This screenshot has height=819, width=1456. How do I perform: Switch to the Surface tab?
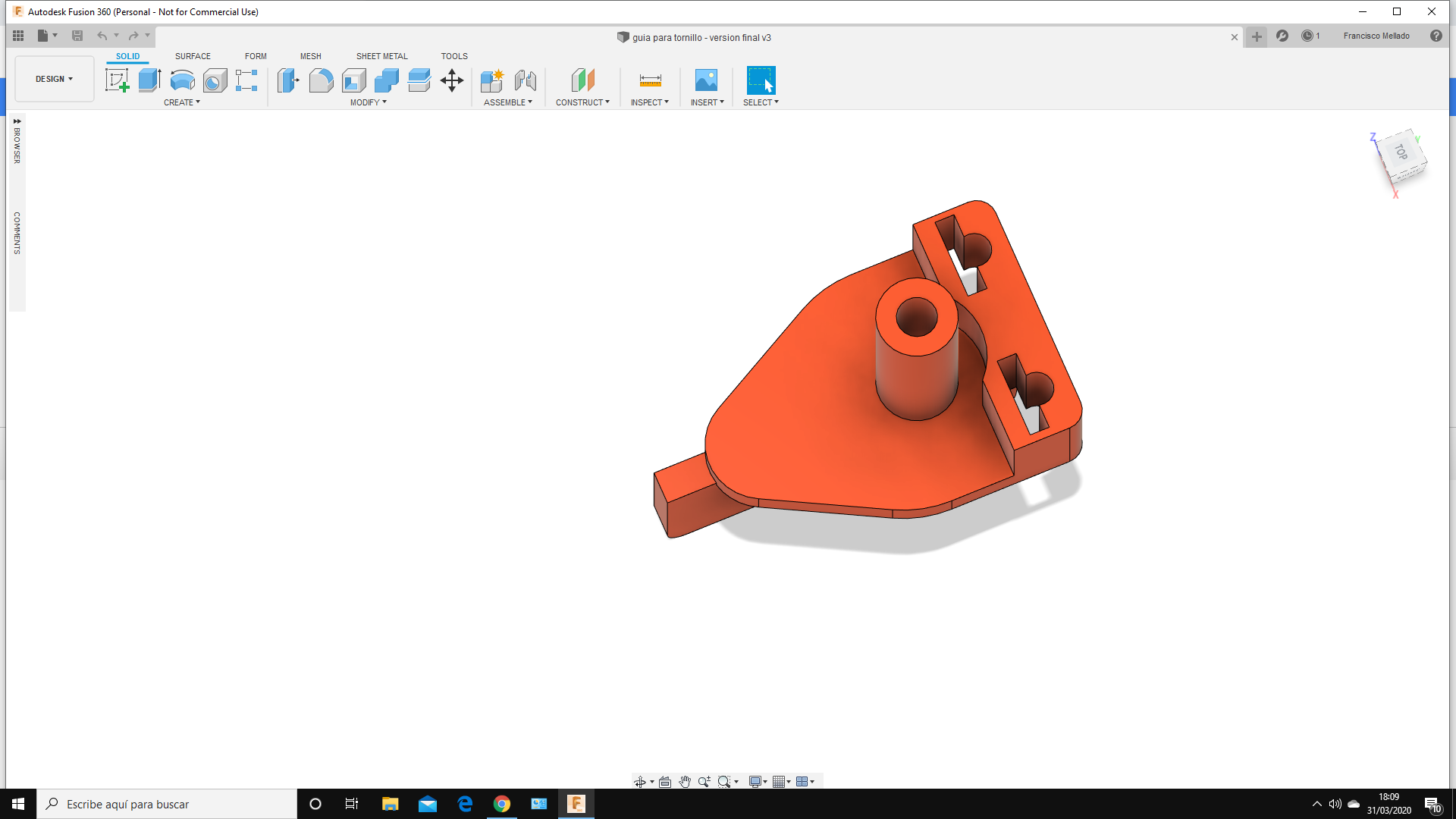coord(193,56)
